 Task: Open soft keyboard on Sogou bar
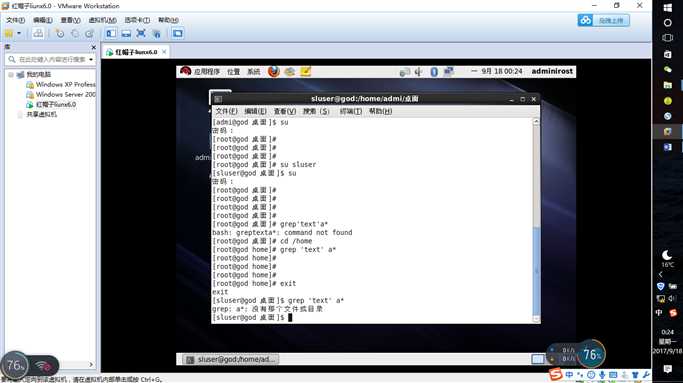[x=613, y=375]
